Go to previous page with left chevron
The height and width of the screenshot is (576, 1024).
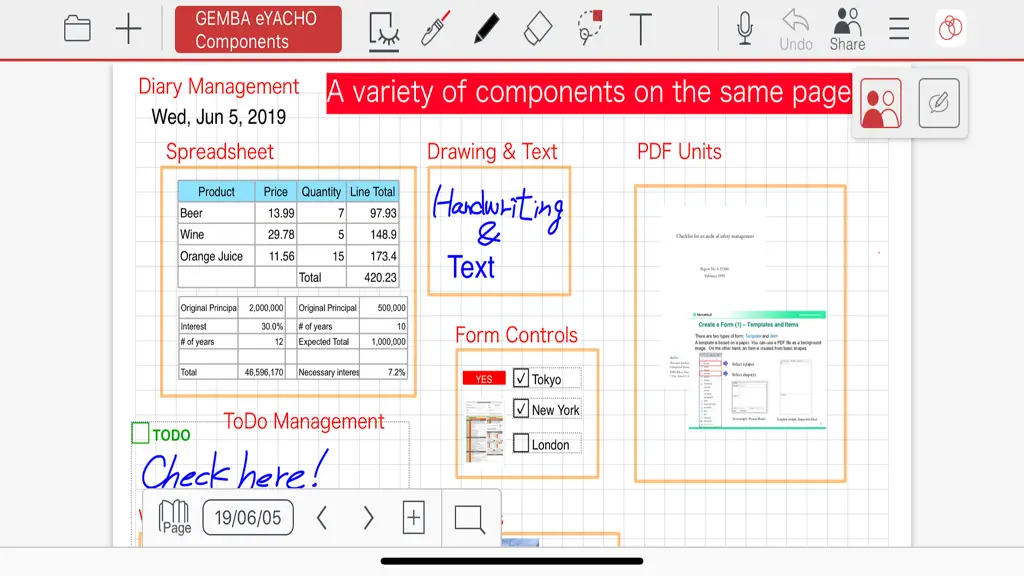click(321, 518)
